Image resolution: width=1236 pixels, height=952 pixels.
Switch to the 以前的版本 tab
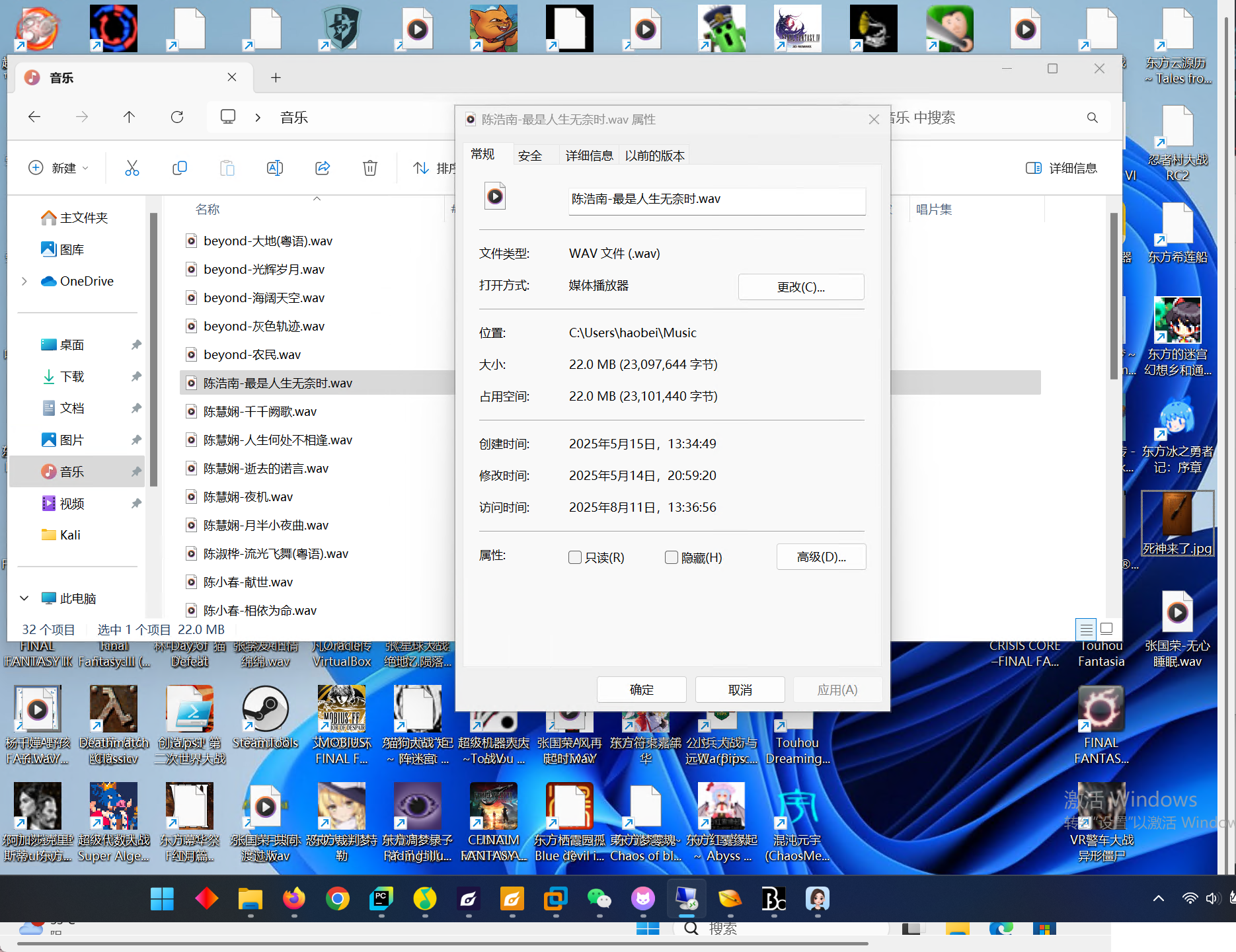click(x=654, y=155)
